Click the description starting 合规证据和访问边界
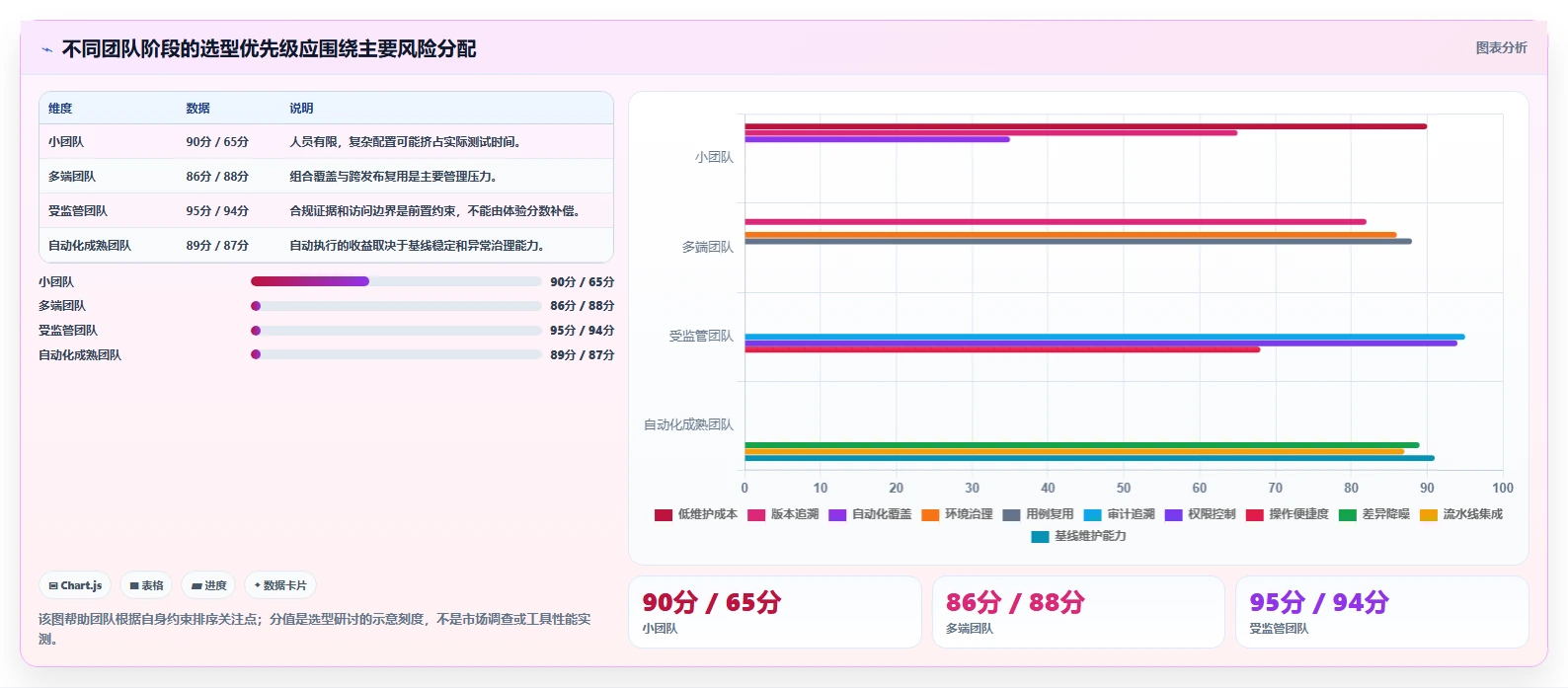 [434, 211]
